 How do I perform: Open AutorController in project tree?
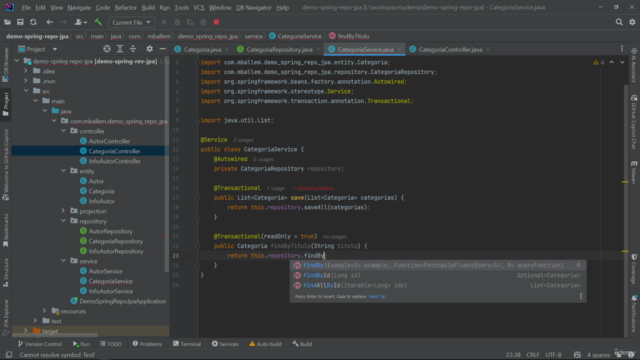(x=109, y=141)
